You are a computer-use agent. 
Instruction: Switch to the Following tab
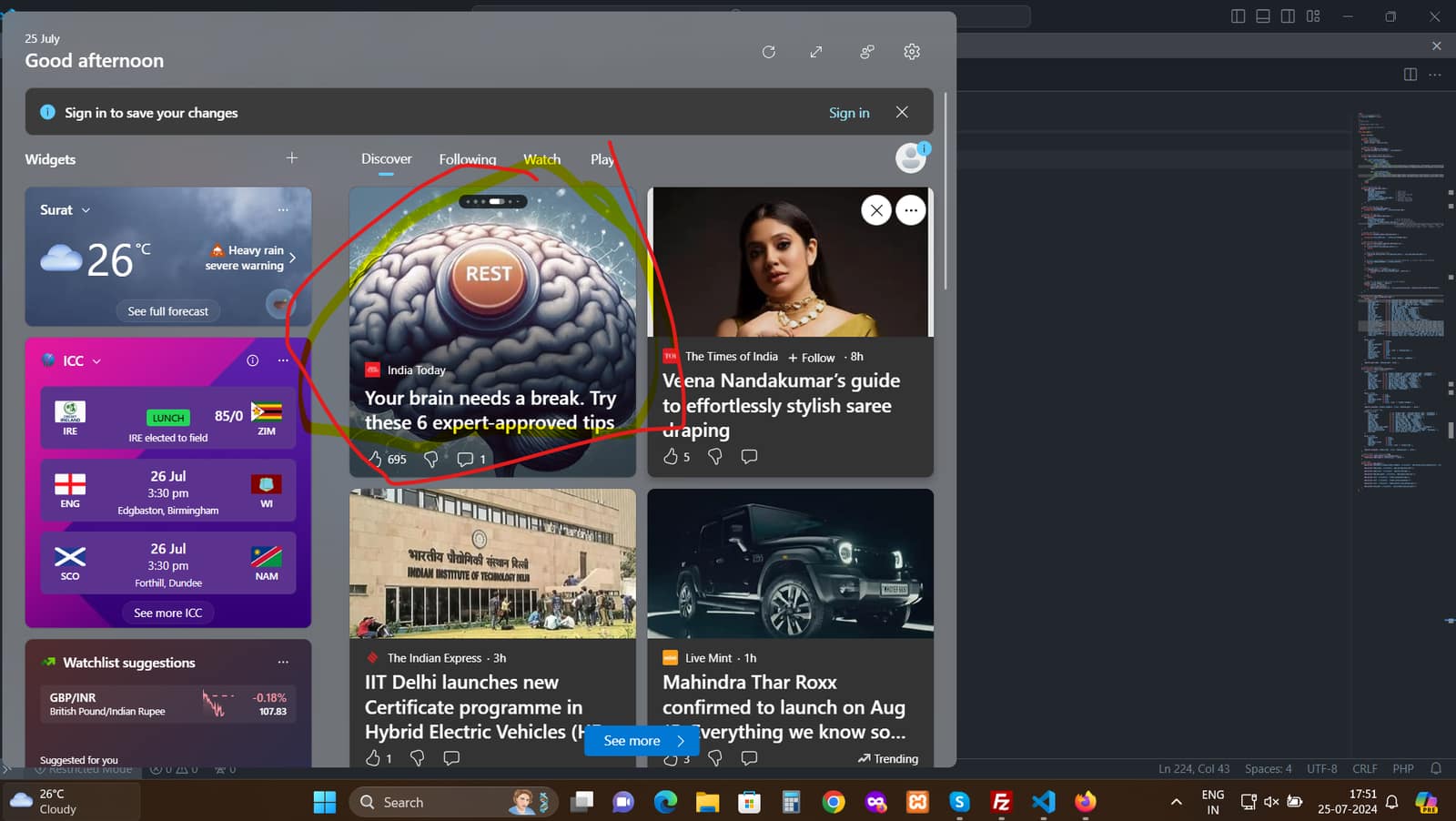(x=468, y=159)
